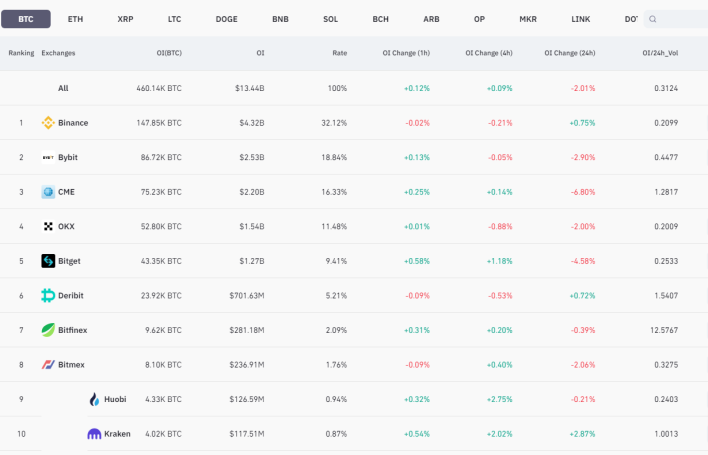Viewport: 708px width, 455px height.
Task: Click the $4.32B OI cell
Action: pos(252,123)
